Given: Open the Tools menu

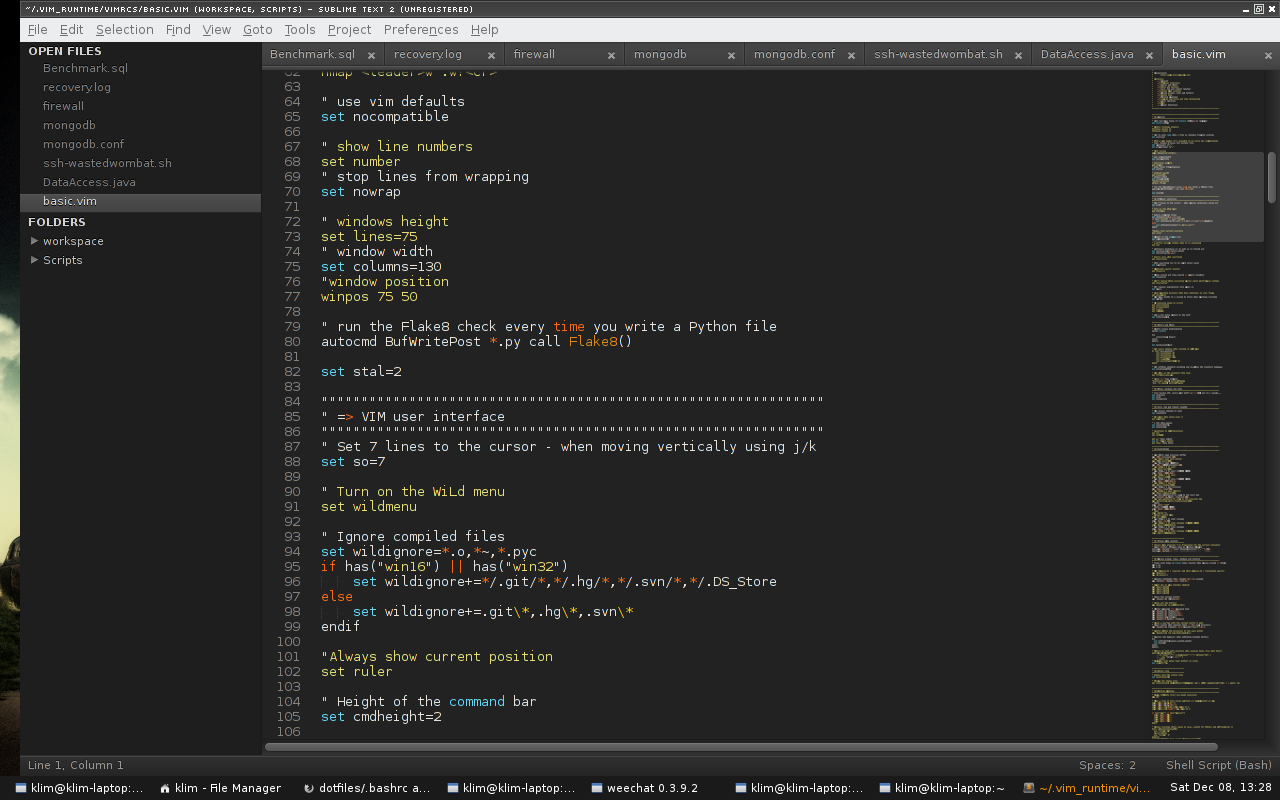Looking at the screenshot, I should [x=300, y=30].
